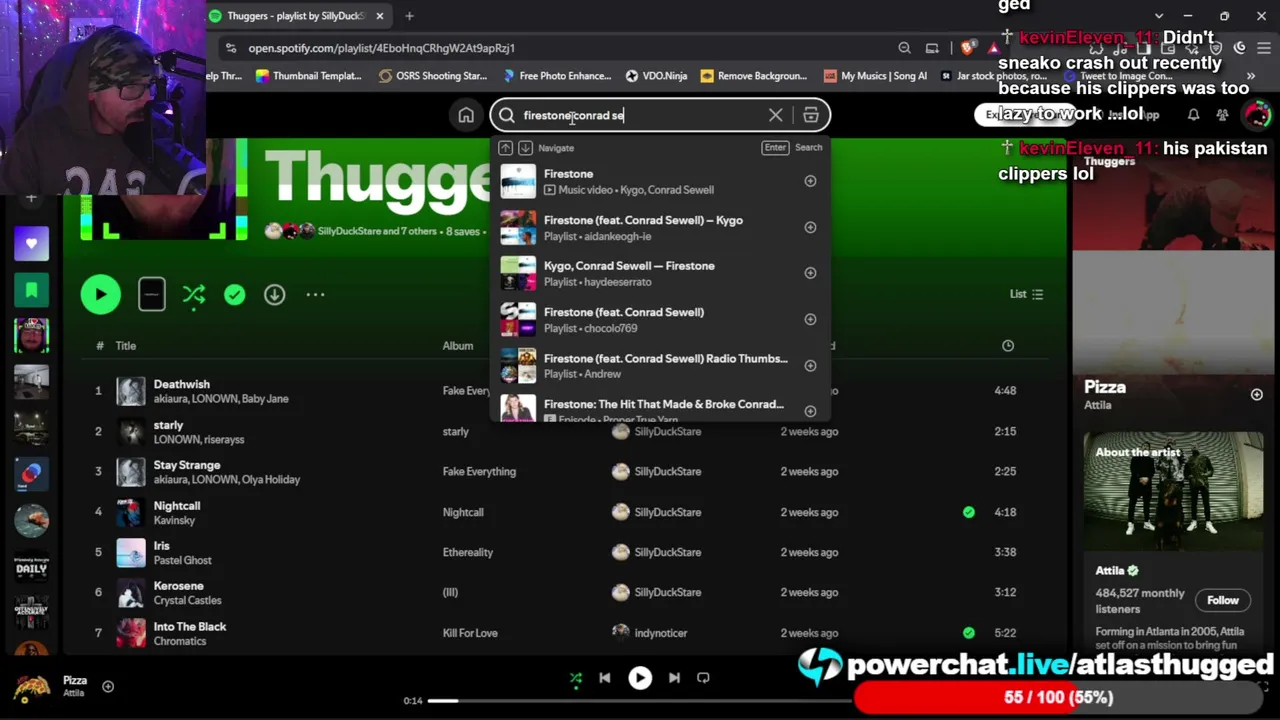The width and height of the screenshot is (1280, 720).
Task: Toggle repeat in the player bar
Action: 703,678
